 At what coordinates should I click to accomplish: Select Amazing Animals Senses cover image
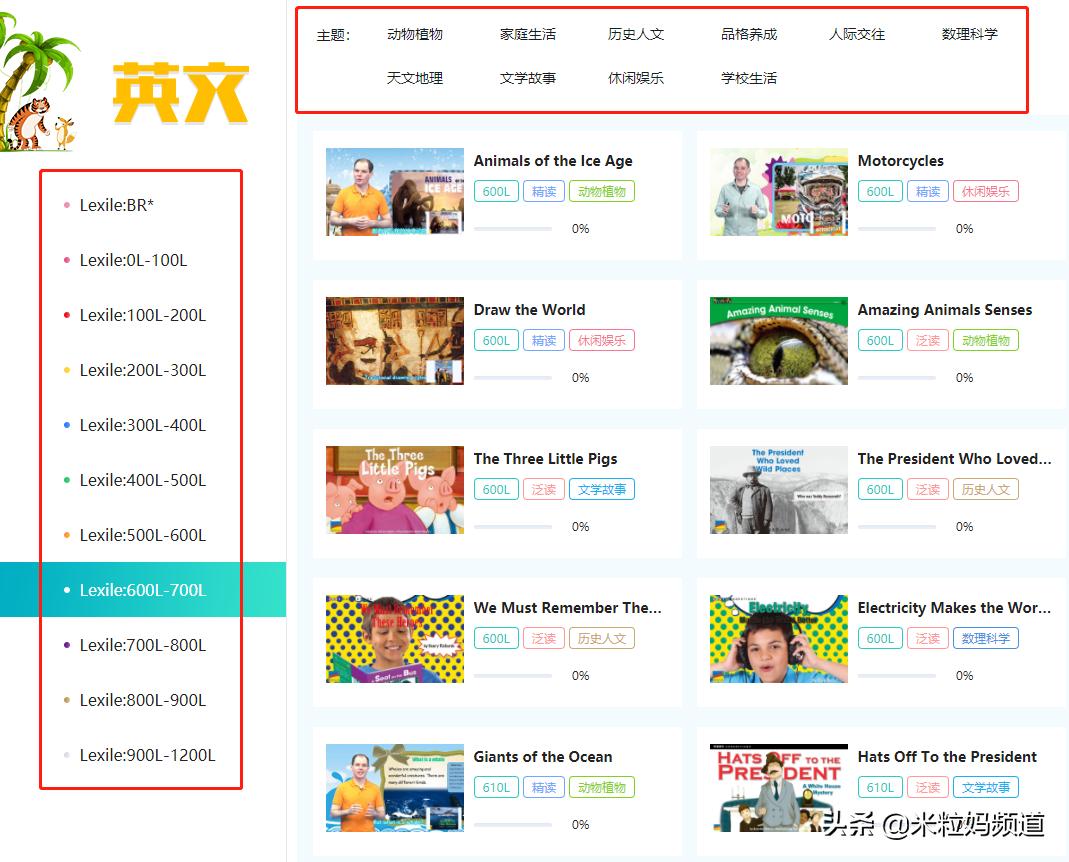pyautogui.click(x=778, y=341)
